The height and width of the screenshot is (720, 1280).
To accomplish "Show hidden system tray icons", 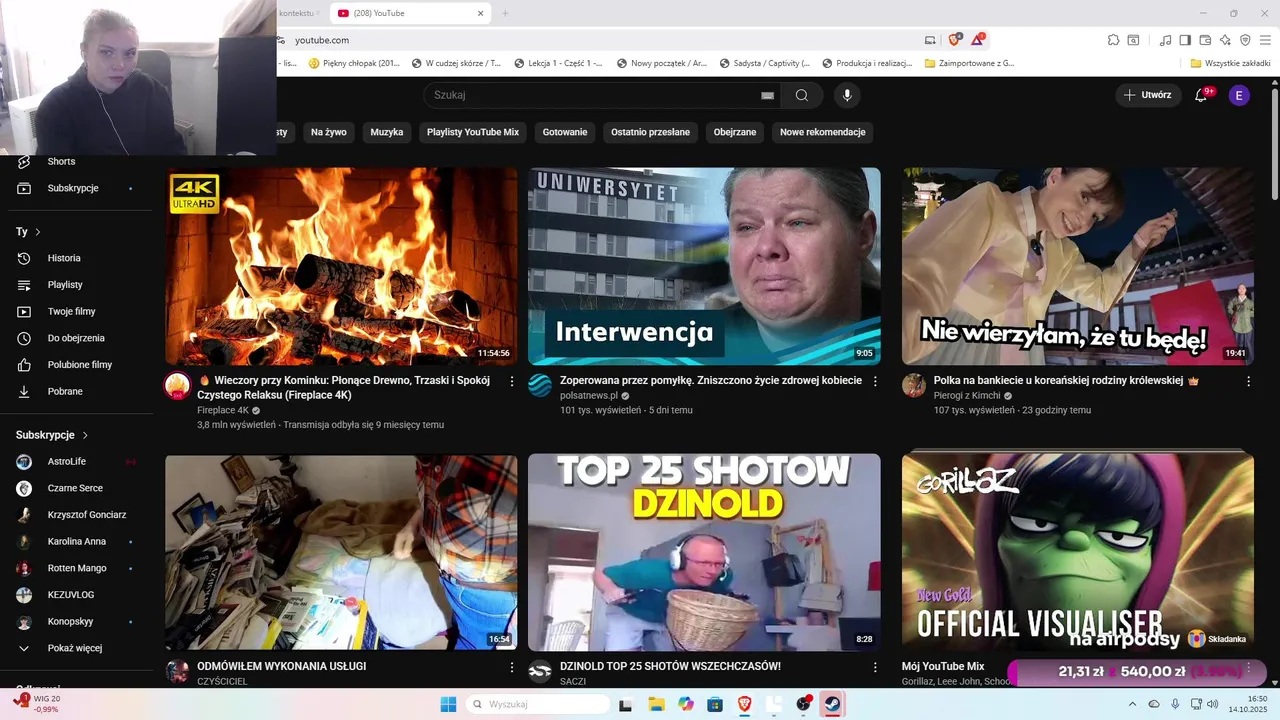I will 1132,704.
